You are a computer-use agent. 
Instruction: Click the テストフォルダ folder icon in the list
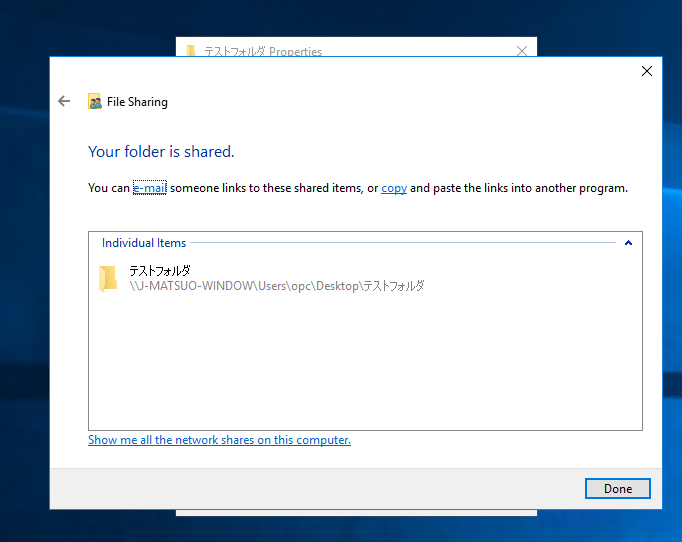(x=108, y=279)
